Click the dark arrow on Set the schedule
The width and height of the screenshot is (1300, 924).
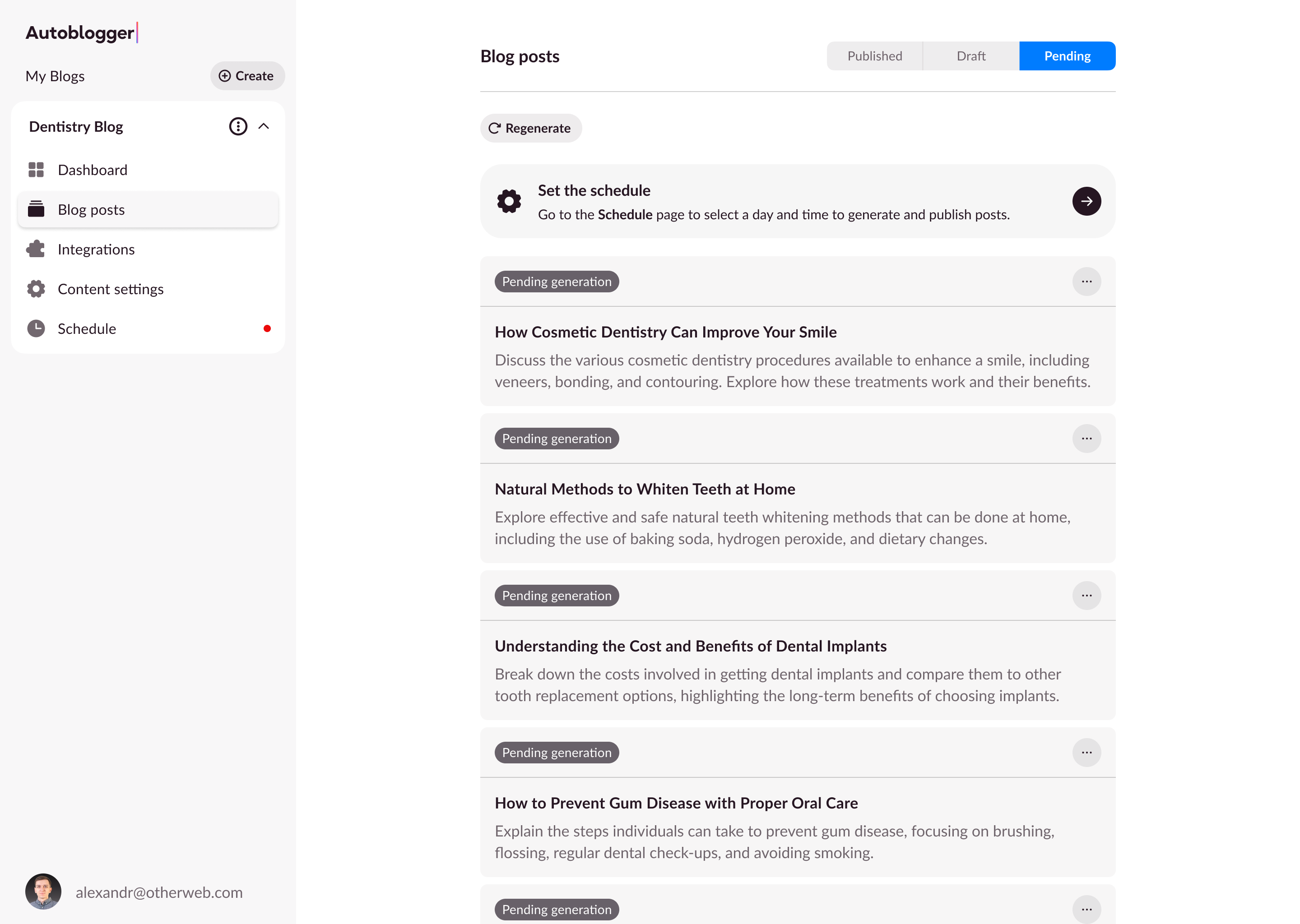click(1086, 201)
